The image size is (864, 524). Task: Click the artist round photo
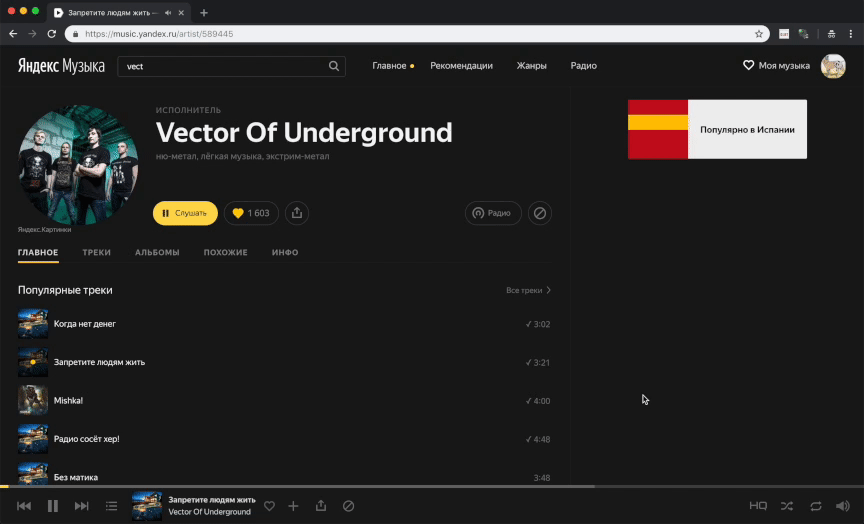pyautogui.click(x=78, y=165)
